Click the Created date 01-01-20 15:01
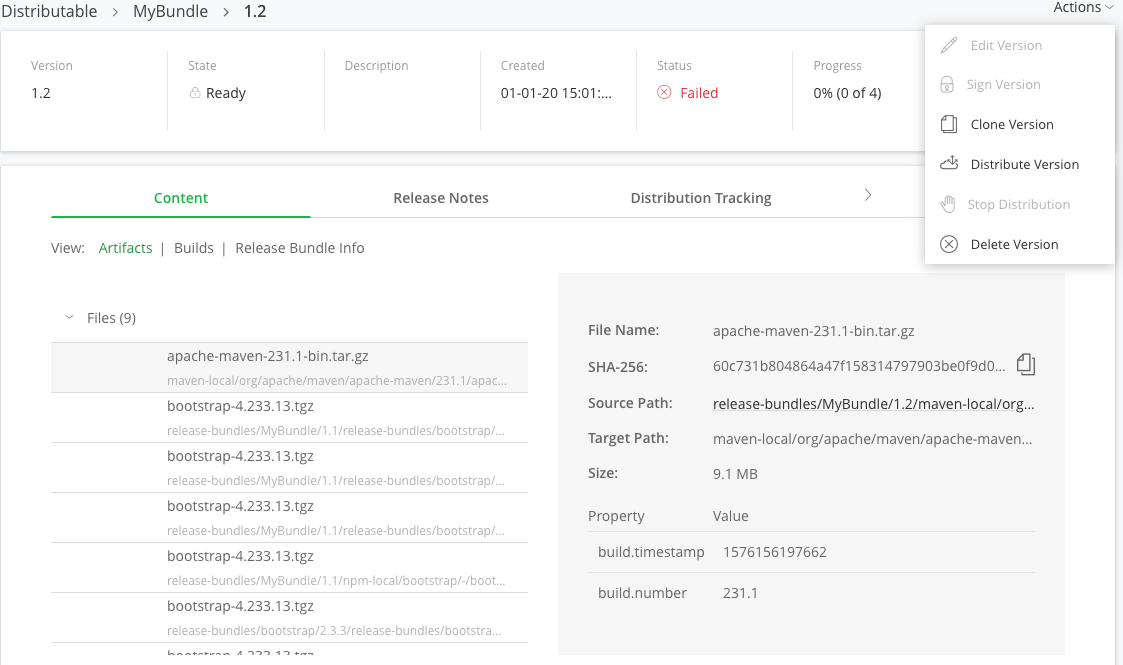Image resolution: width=1123 pixels, height=665 pixels. click(x=556, y=93)
